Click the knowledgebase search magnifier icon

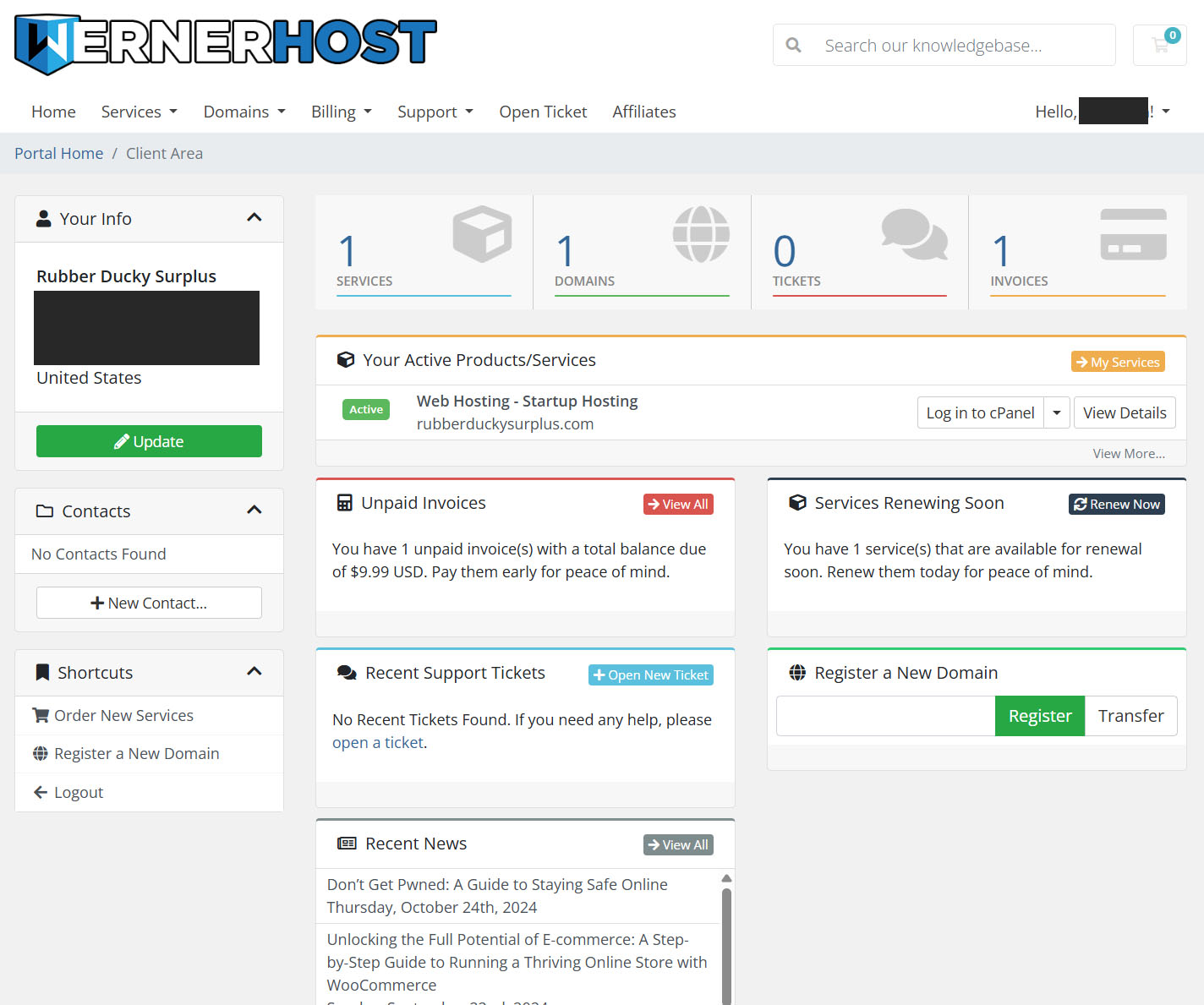[x=793, y=45]
